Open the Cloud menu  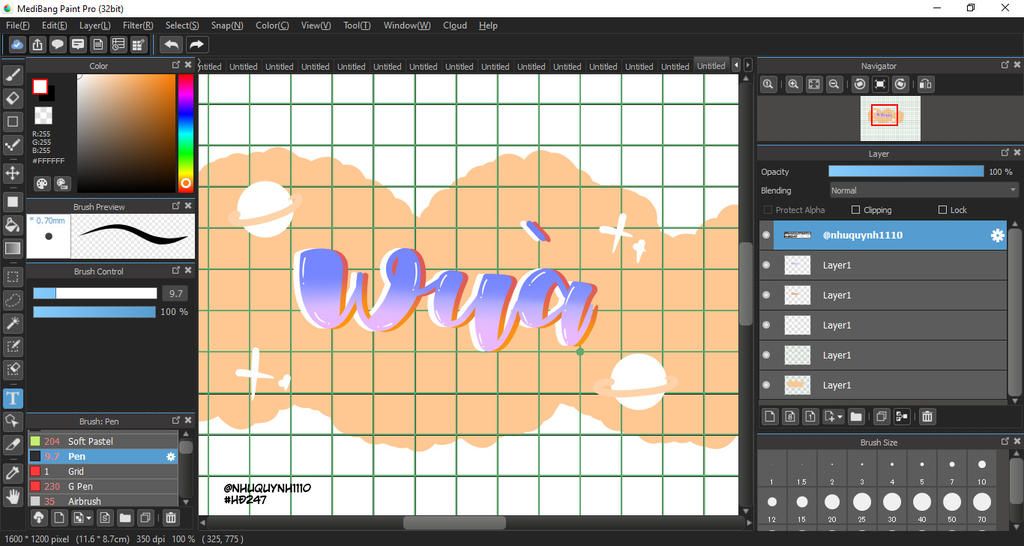pos(455,25)
